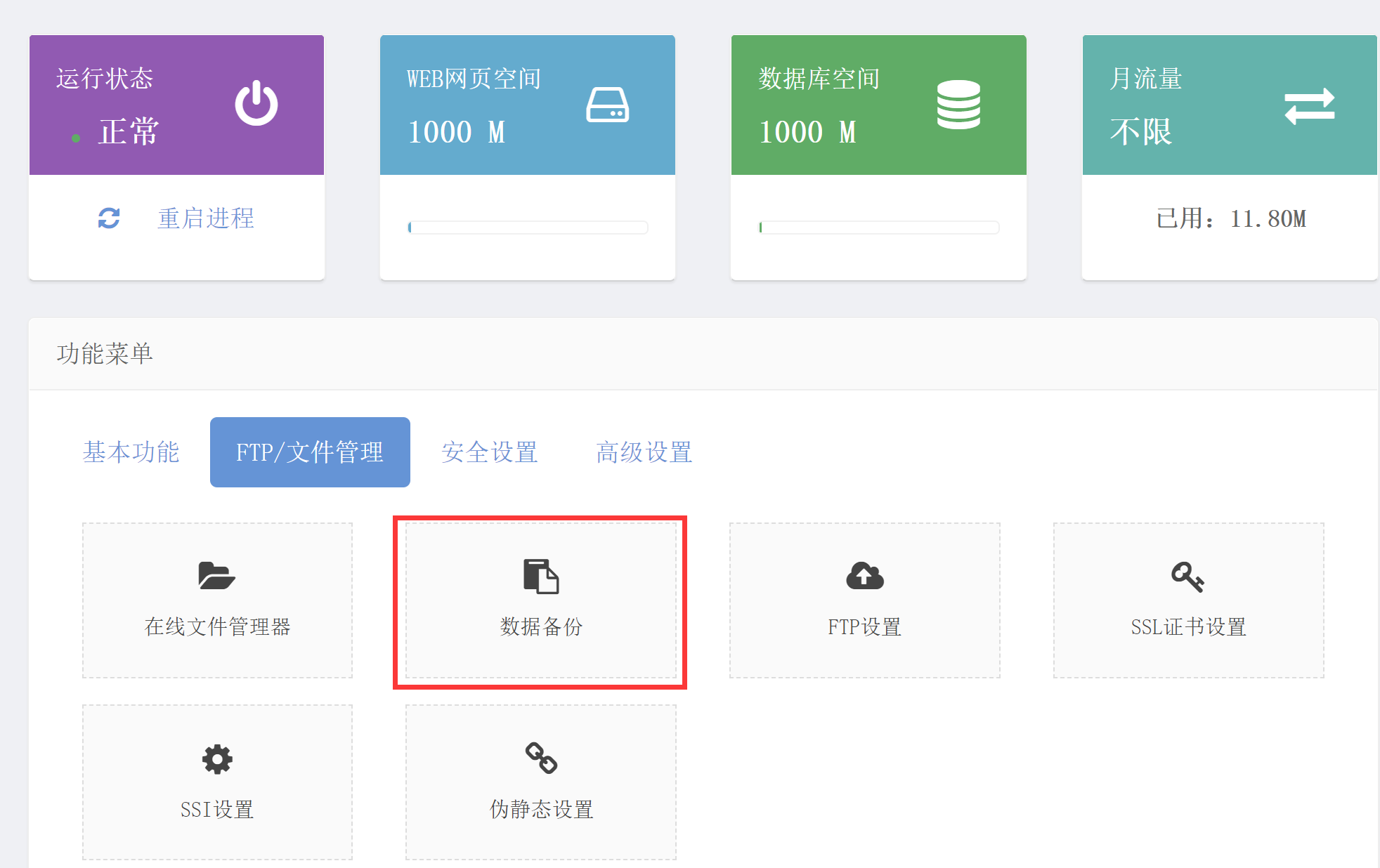
Task: Open FTP设置
Action: tap(865, 600)
